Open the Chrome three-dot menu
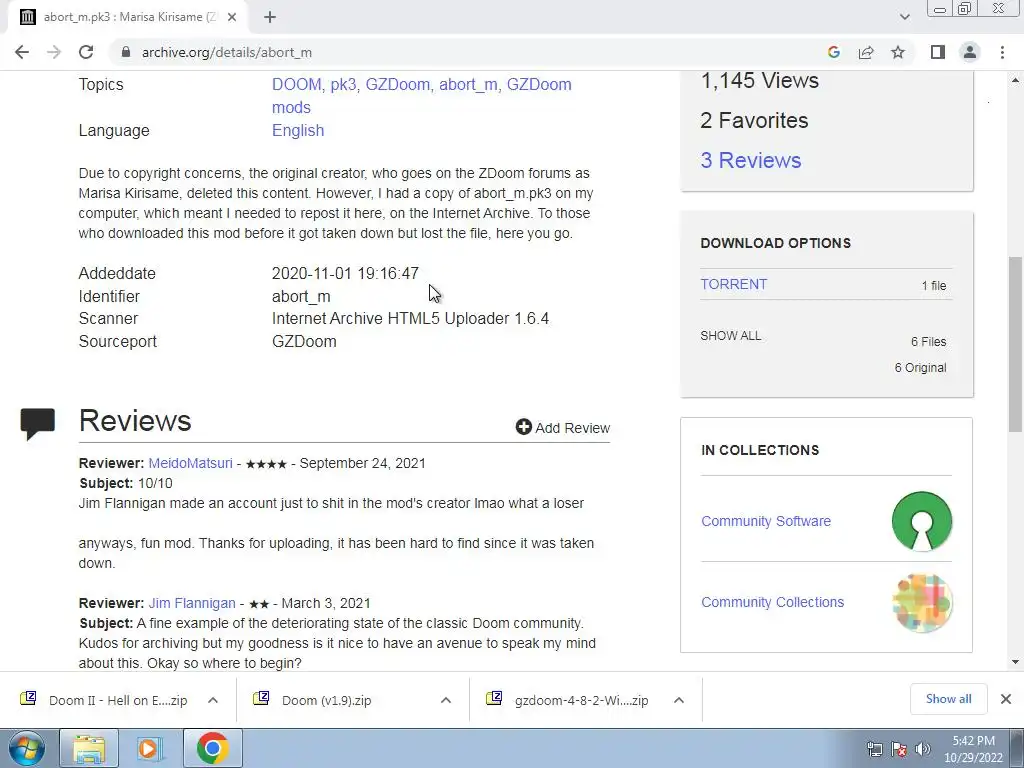1024x768 pixels. [1002, 52]
